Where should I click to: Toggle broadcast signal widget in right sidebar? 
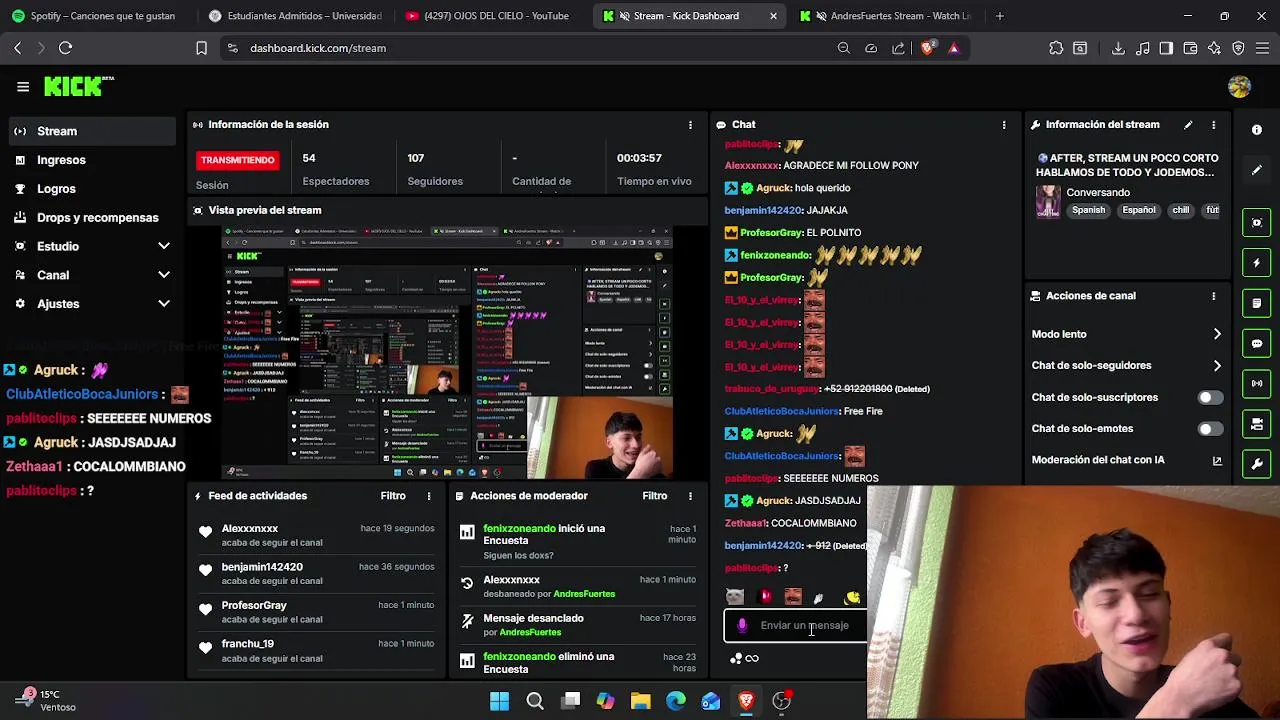1257,384
